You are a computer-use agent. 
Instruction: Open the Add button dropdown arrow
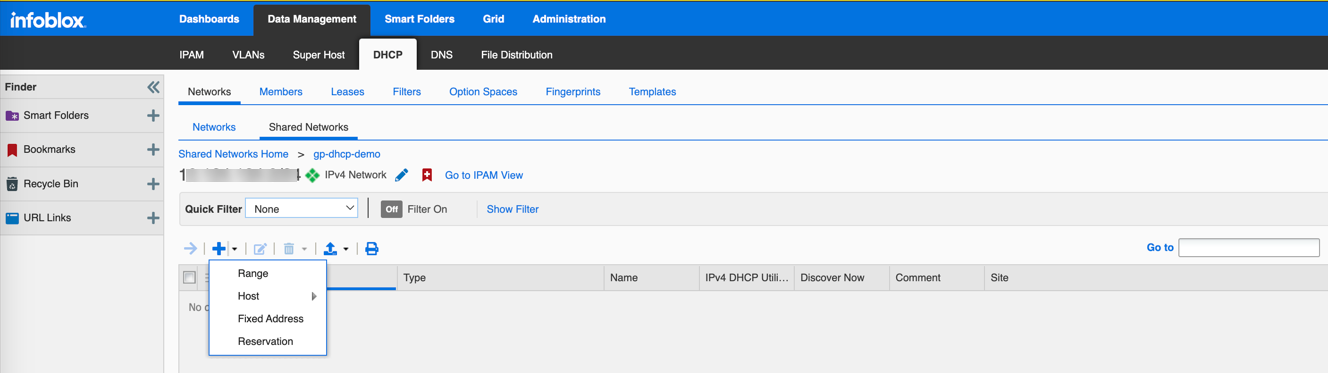pyautogui.click(x=235, y=249)
